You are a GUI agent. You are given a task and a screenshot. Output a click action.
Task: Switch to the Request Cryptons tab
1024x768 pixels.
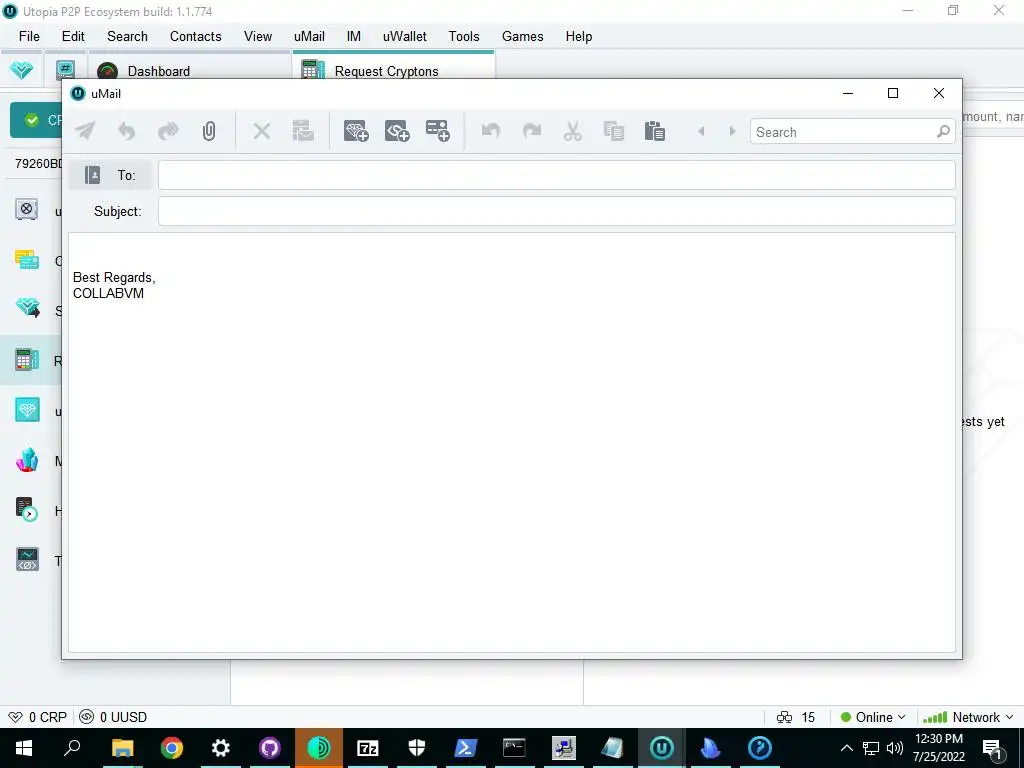[394, 70]
